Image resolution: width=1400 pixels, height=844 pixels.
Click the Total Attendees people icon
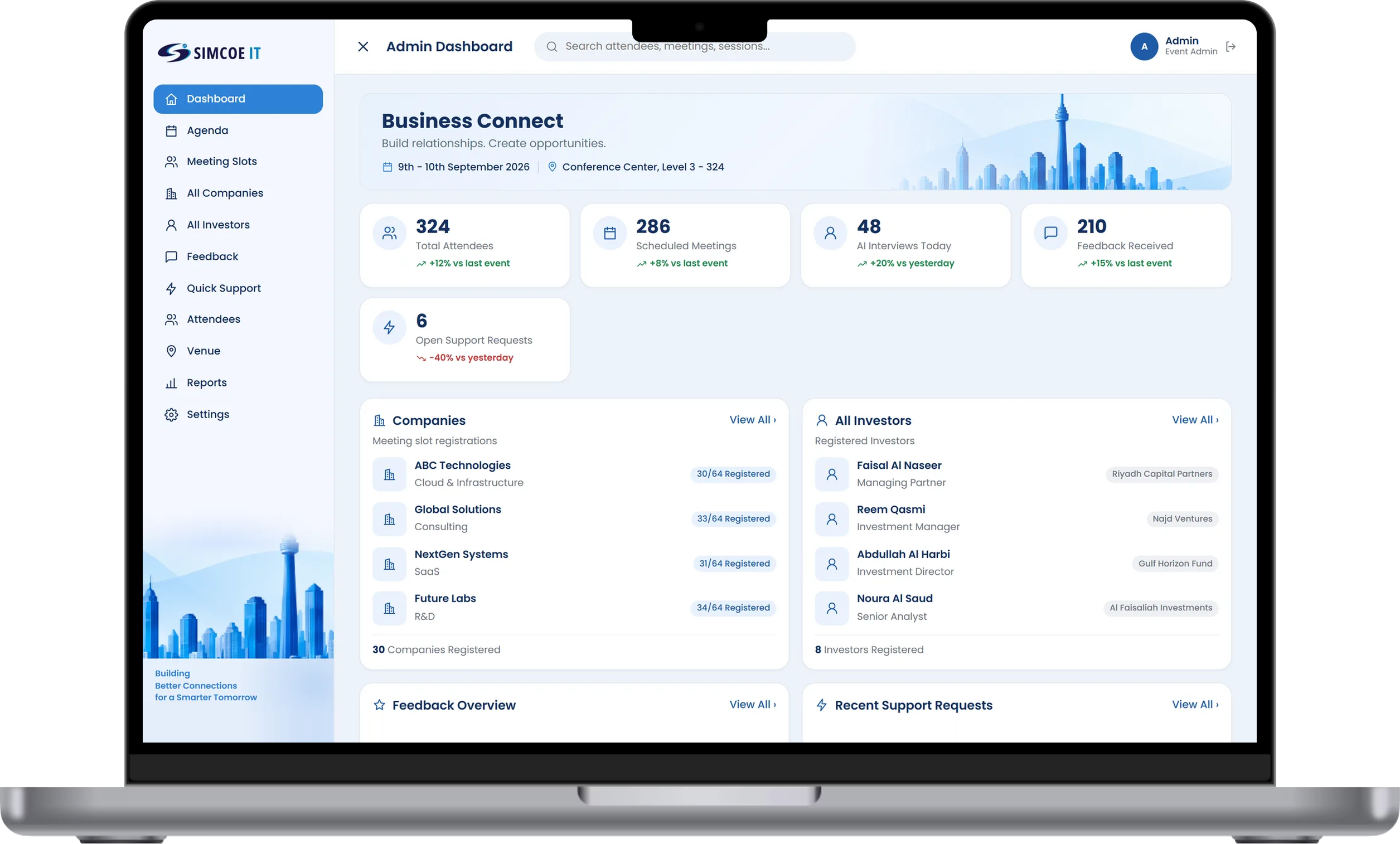(389, 233)
